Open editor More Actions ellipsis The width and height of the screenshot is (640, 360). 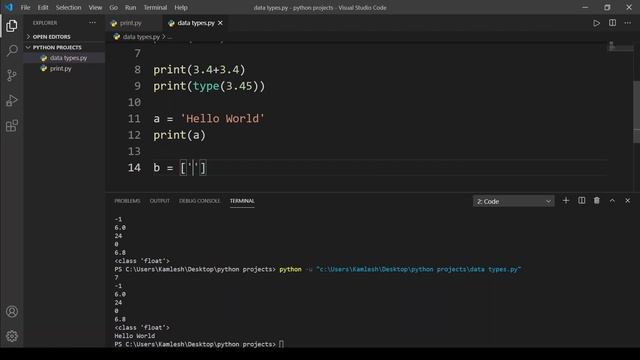pyautogui.click(x=628, y=23)
